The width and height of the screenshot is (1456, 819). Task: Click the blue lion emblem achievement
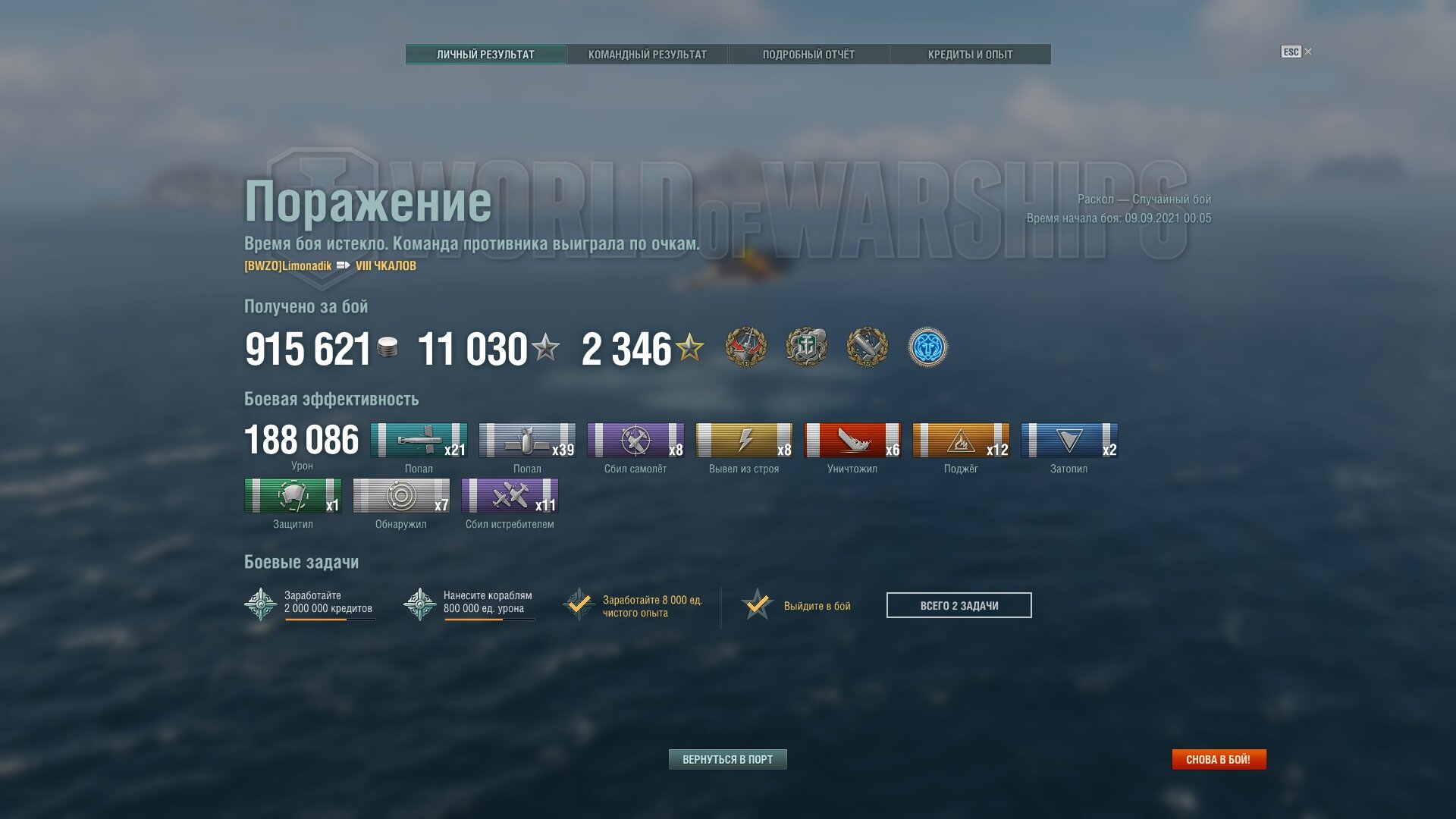click(927, 348)
